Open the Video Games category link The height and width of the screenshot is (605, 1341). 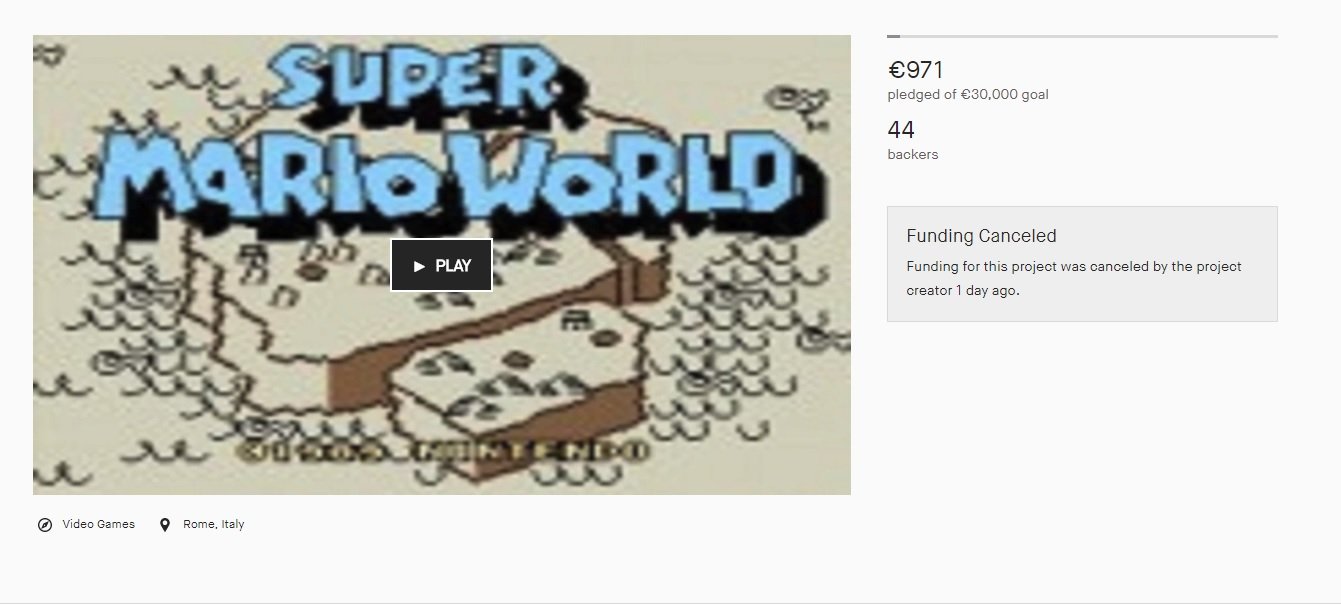click(x=98, y=524)
